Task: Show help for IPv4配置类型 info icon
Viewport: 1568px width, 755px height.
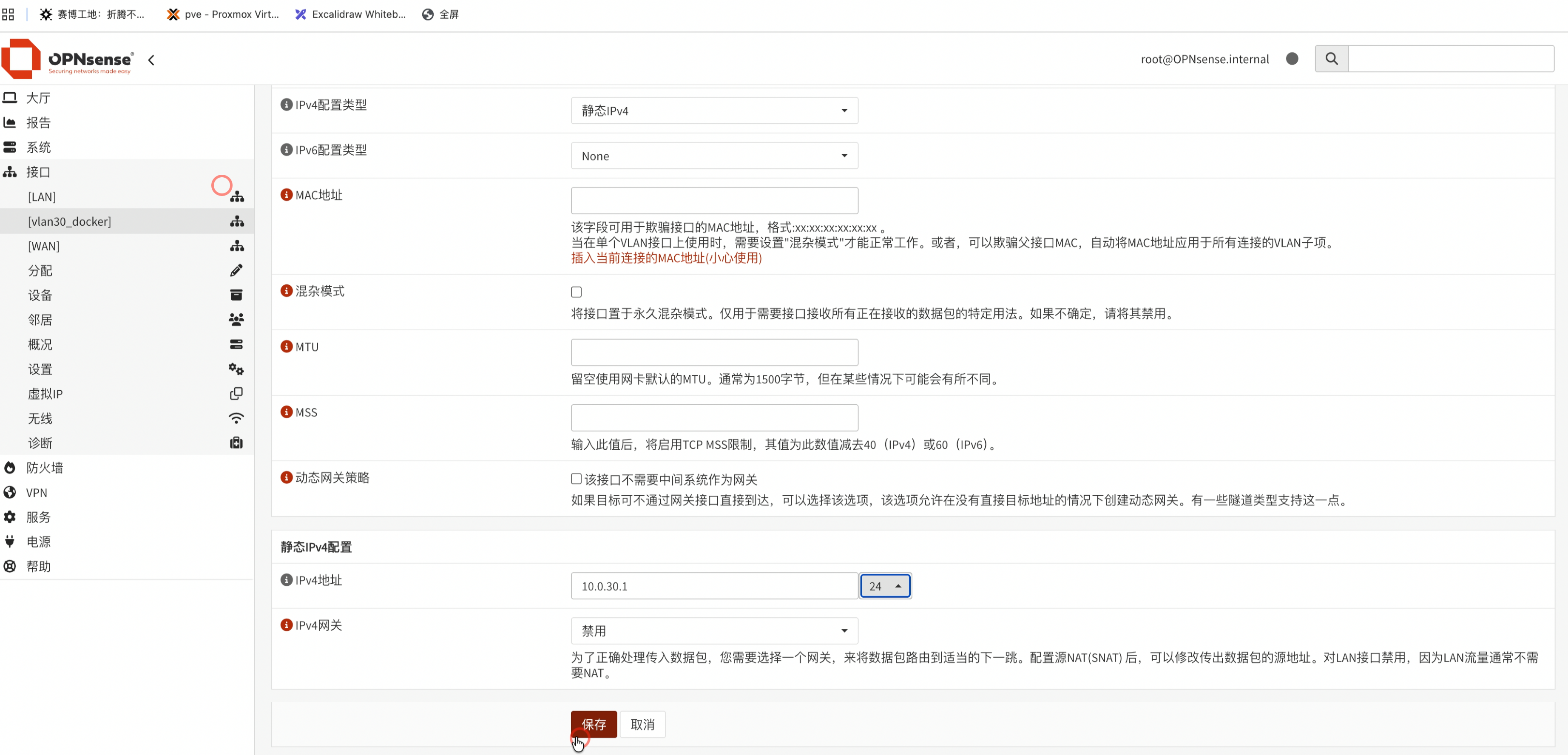Action: coord(286,105)
